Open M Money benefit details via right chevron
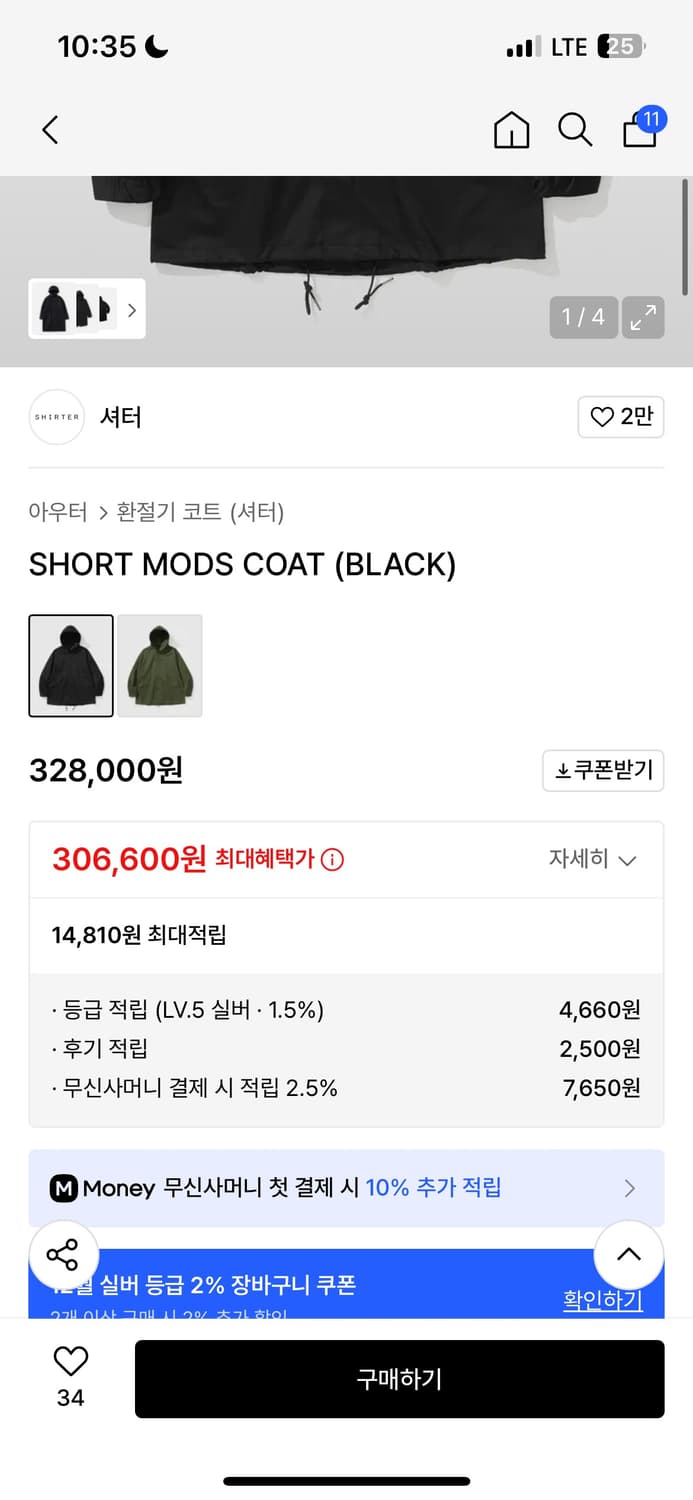The image size is (693, 1500). coord(629,1188)
